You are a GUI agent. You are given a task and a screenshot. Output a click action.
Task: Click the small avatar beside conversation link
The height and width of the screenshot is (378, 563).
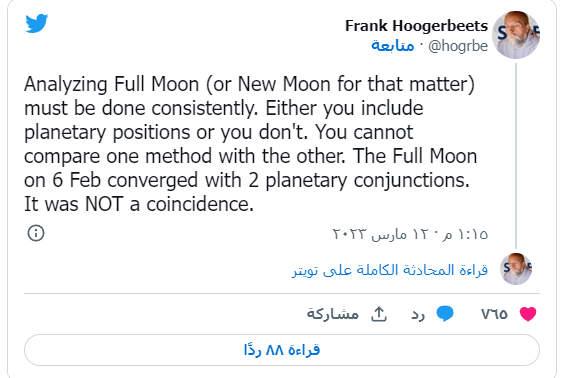point(516,269)
